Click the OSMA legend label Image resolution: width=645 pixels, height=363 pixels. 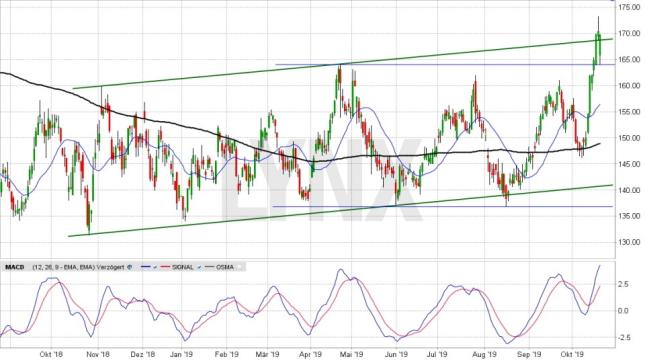click(x=225, y=267)
